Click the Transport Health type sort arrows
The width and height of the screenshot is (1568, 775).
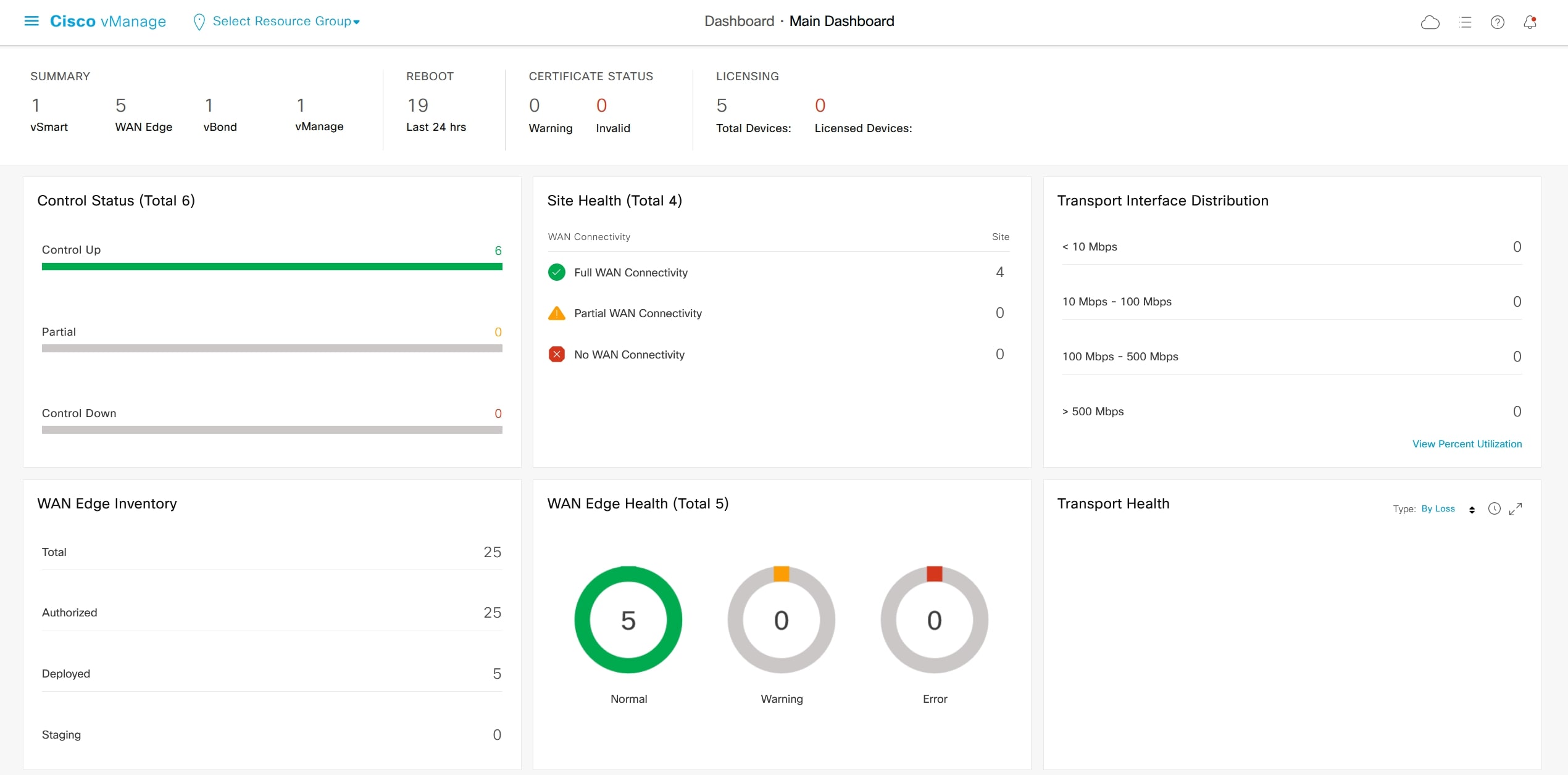click(1472, 510)
